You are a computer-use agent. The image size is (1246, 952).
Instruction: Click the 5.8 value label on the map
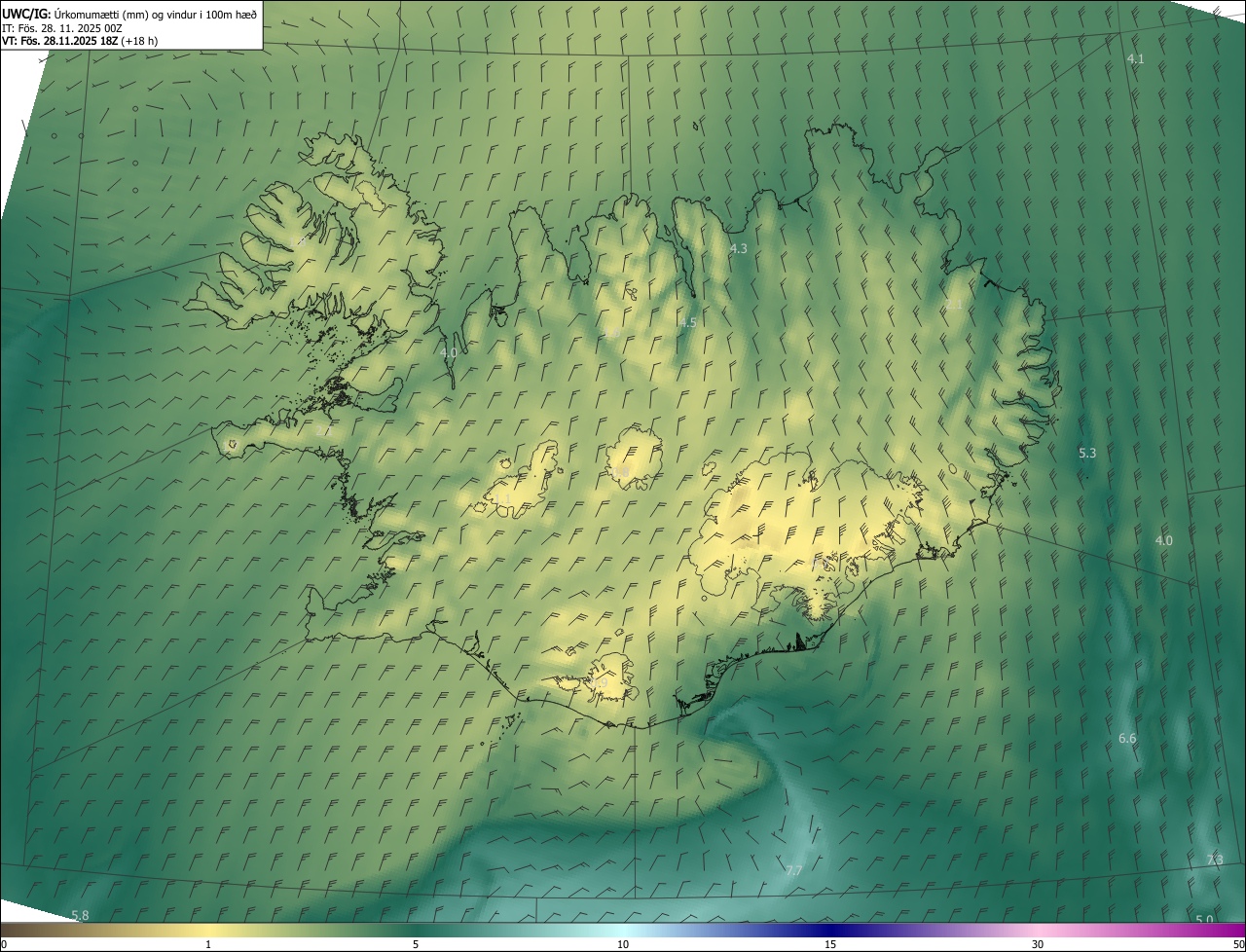pyautogui.click(x=80, y=915)
